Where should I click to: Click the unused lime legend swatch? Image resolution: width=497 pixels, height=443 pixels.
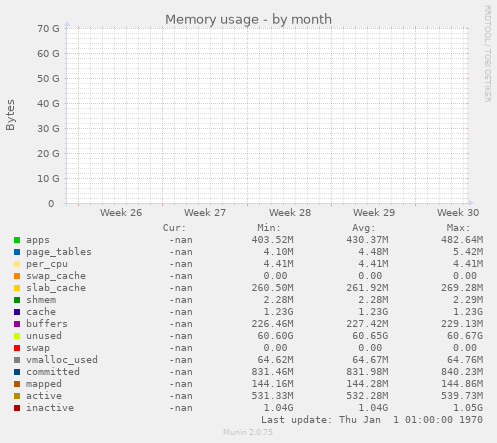click(x=17, y=336)
